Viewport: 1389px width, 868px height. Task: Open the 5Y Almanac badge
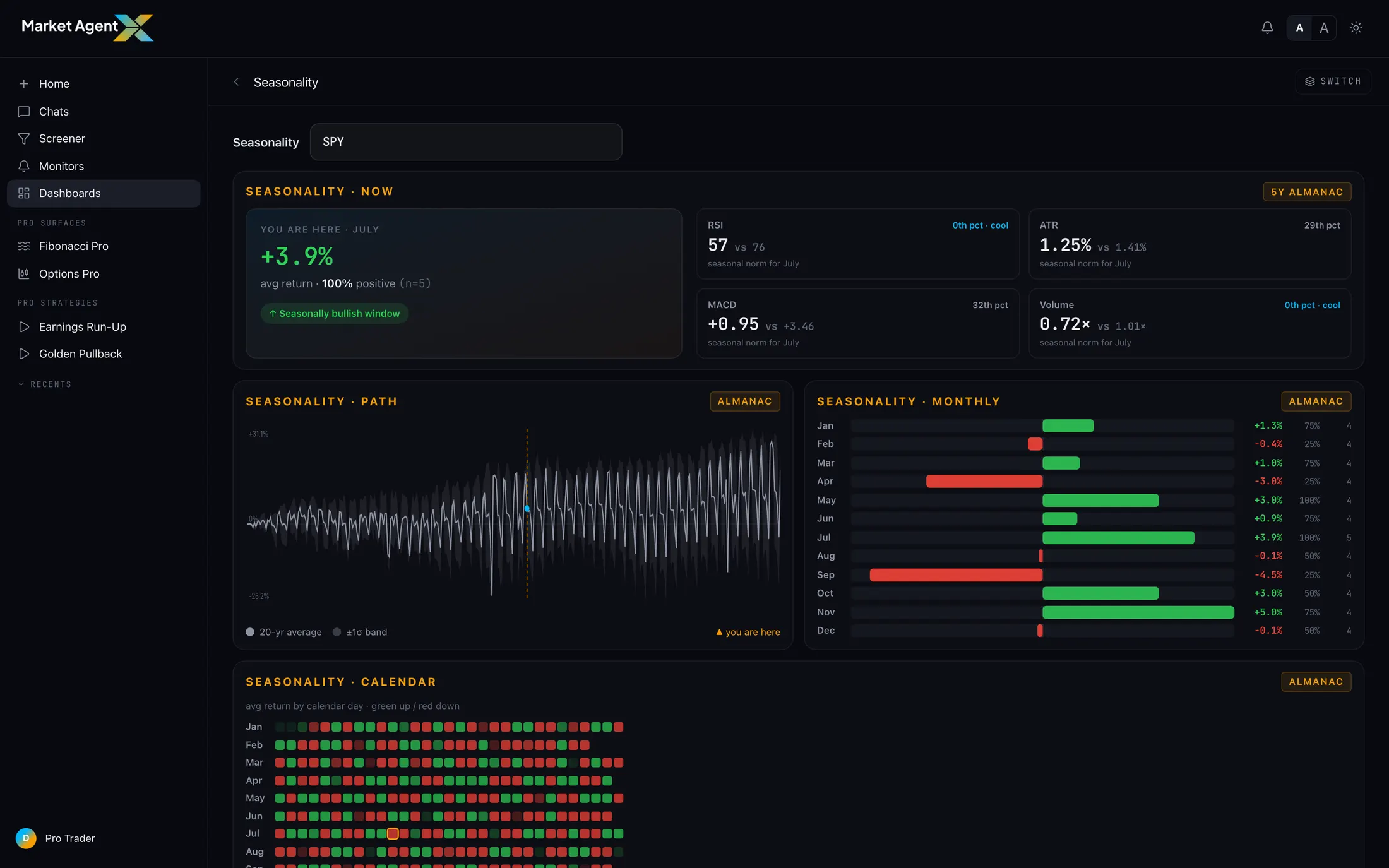pos(1307,192)
